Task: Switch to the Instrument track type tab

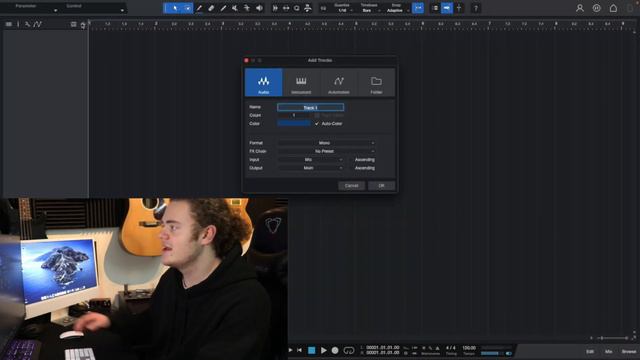Action: coord(301,82)
